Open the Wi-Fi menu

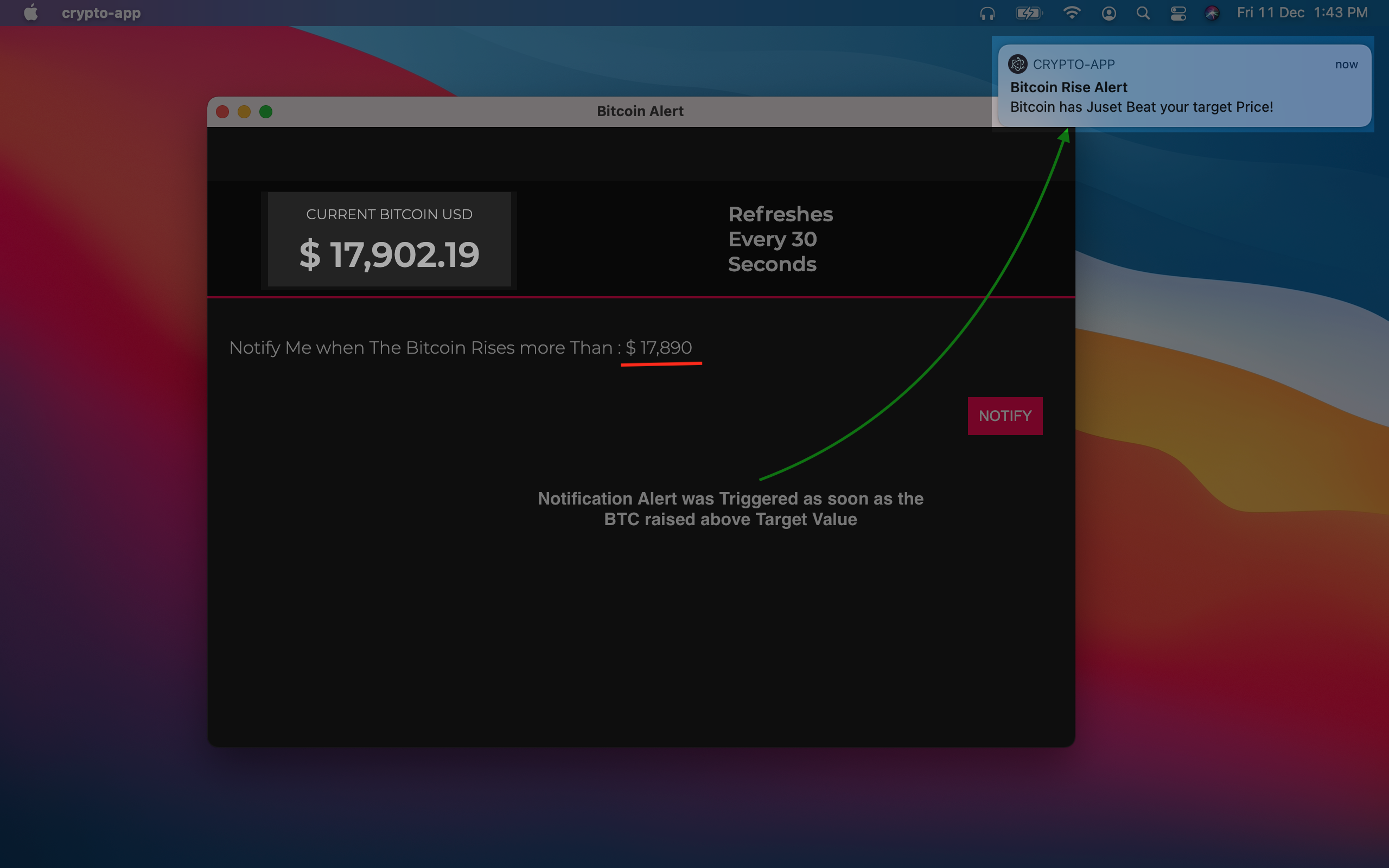tap(1071, 13)
